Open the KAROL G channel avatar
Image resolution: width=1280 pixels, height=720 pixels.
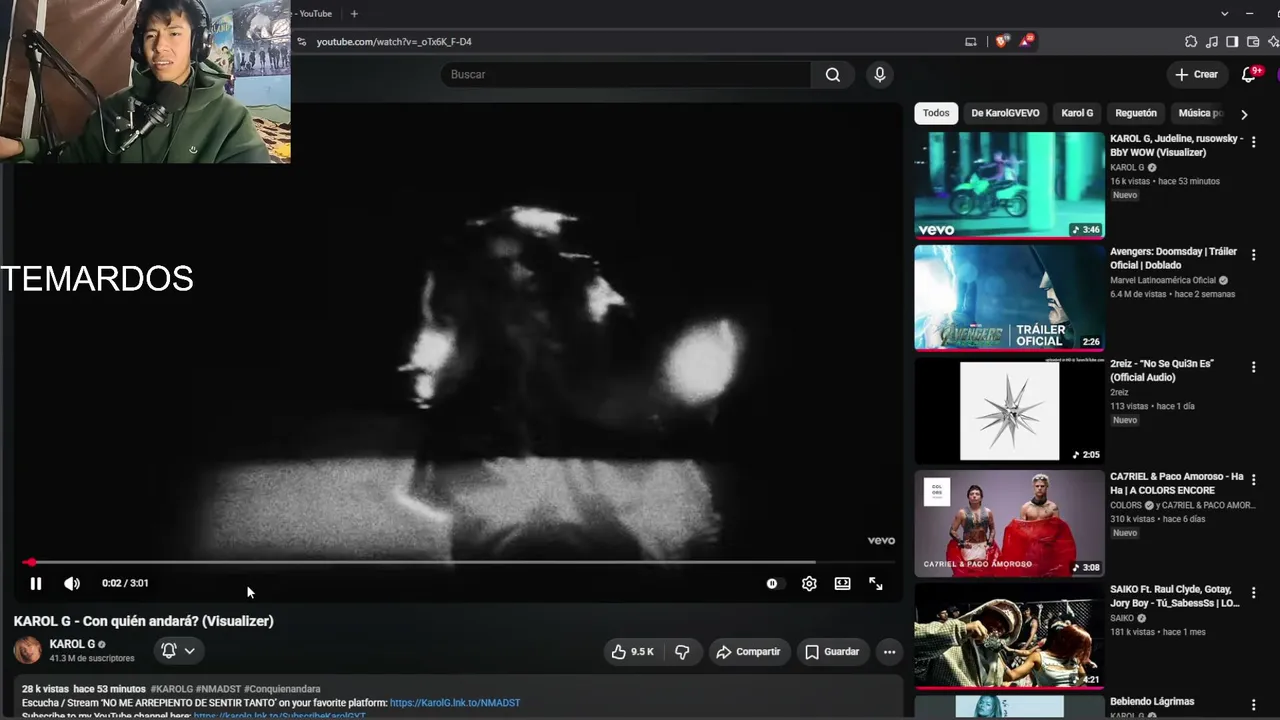click(x=28, y=650)
